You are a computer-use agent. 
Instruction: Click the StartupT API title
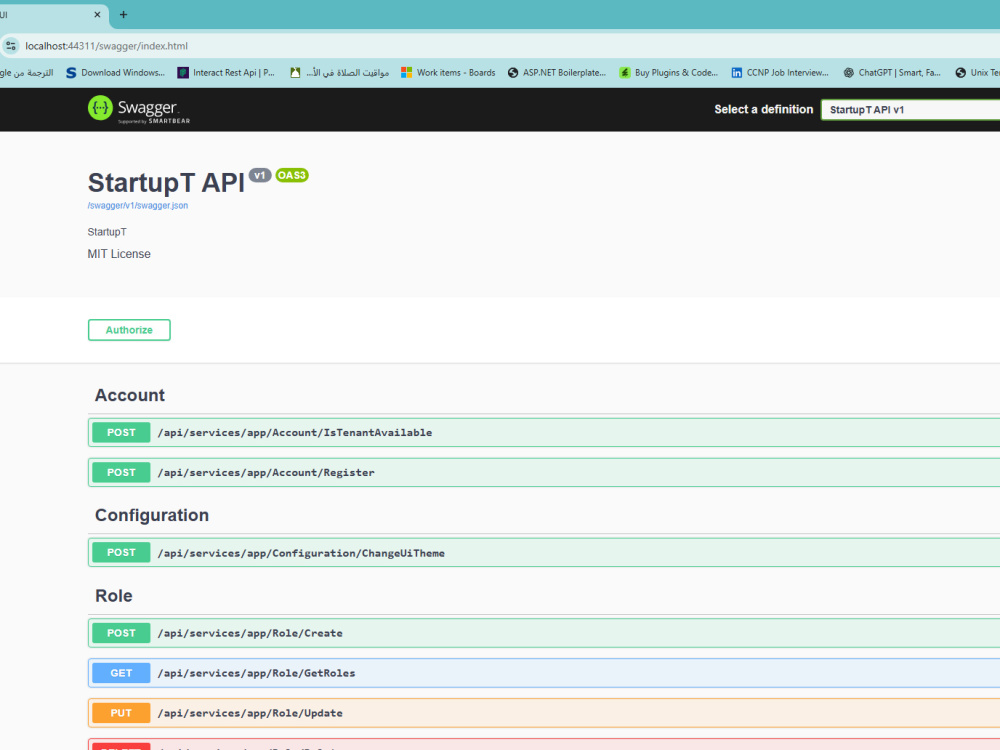coord(166,183)
